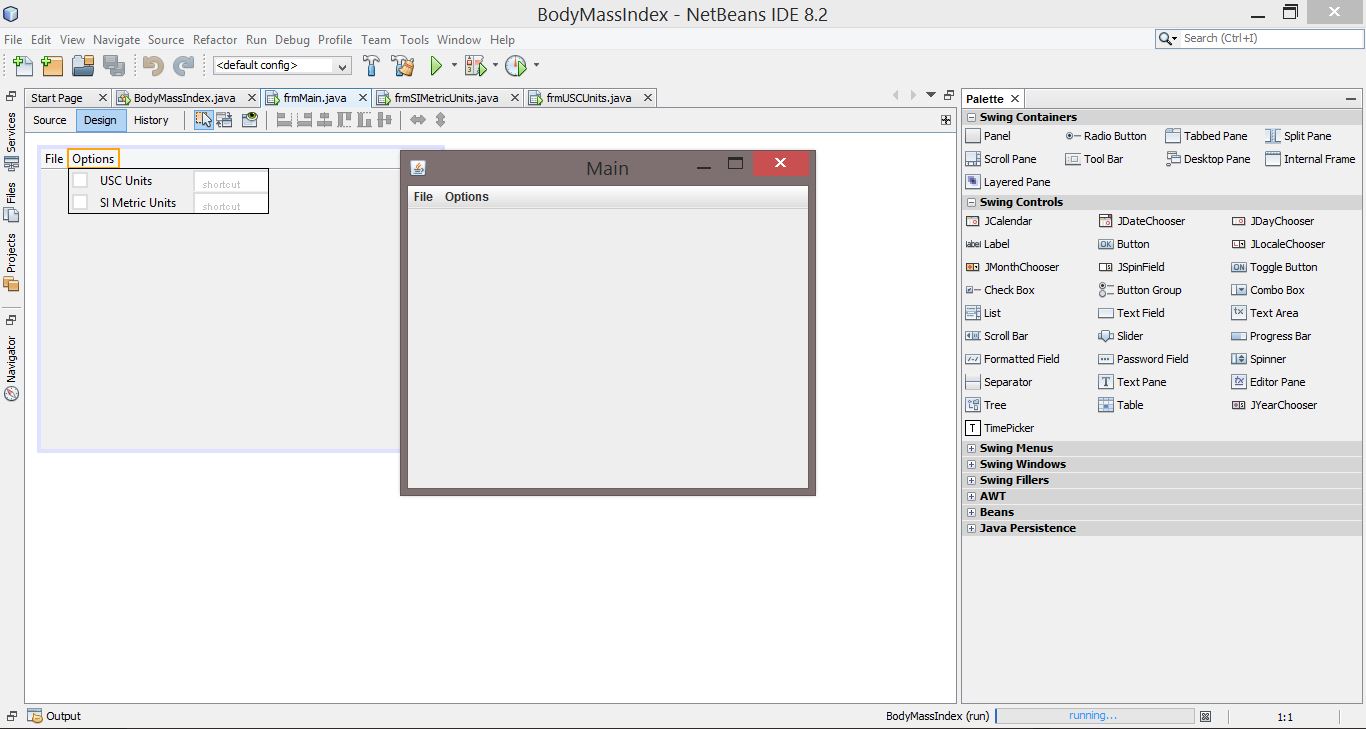Click the running progress bar
This screenshot has height=729, width=1366.
tap(1094, 716)
